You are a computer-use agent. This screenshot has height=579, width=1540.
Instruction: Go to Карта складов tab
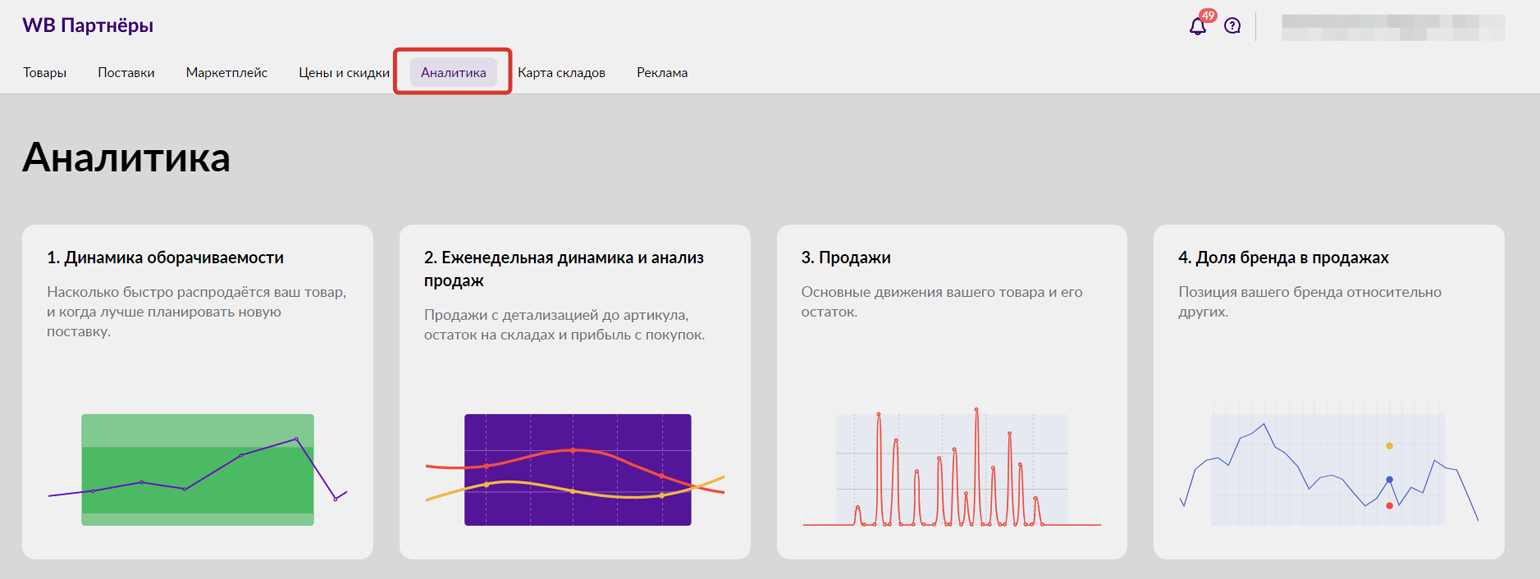561,73
